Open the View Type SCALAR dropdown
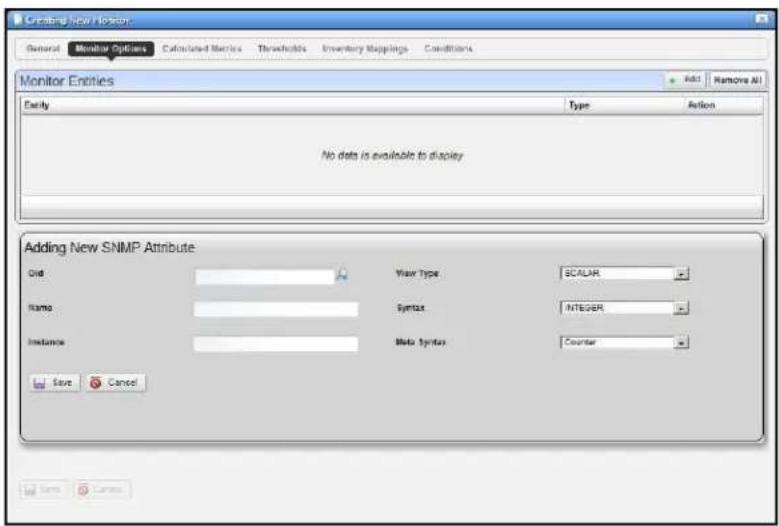The image size is (779, 526). click(624, 274)
